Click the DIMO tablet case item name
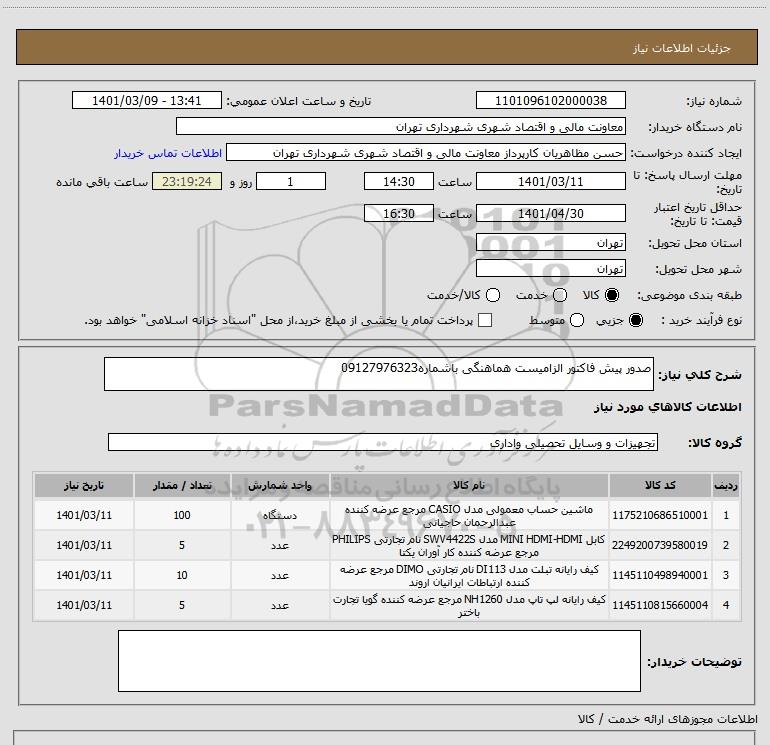 coord(469,576)
